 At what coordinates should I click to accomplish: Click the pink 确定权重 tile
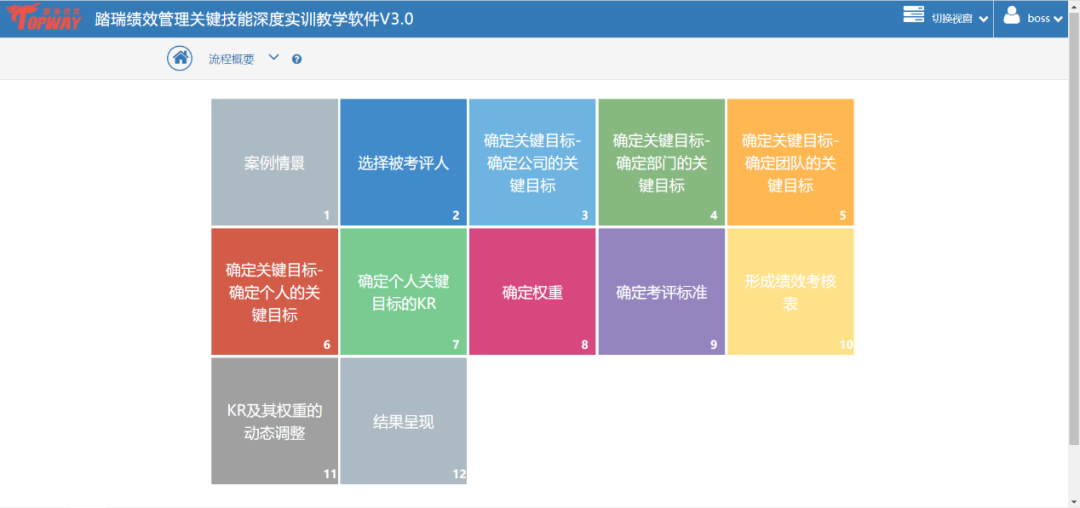532,292
